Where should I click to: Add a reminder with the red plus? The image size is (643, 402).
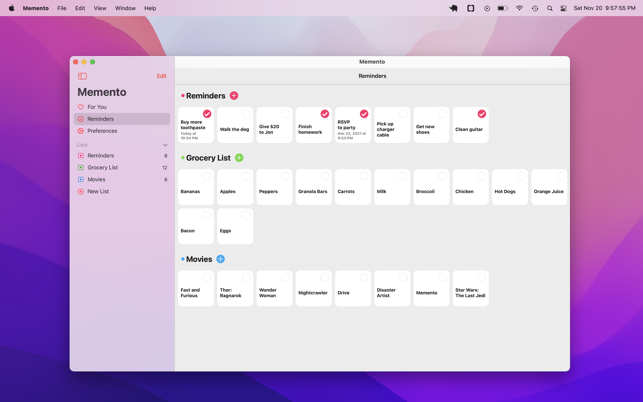pyautogui.click(x=234, y=96)
